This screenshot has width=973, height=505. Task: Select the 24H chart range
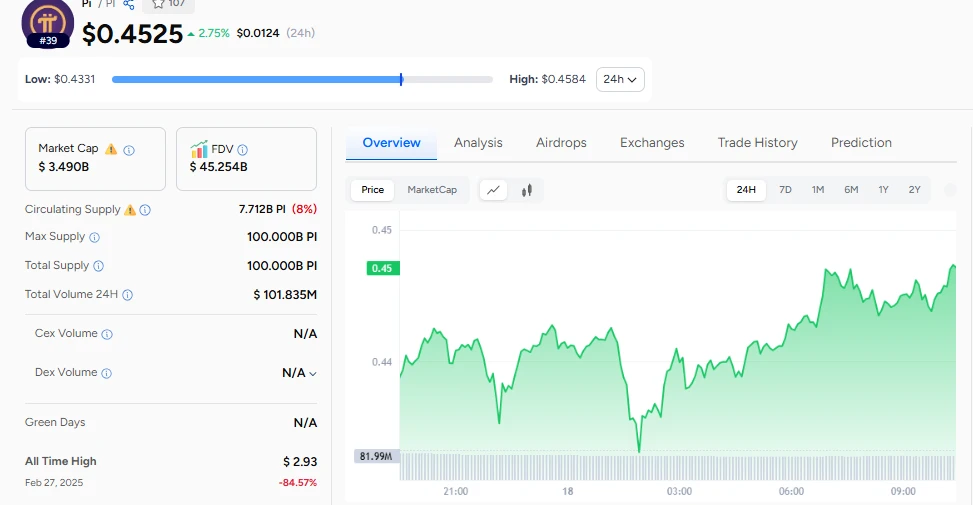[746, 190]
